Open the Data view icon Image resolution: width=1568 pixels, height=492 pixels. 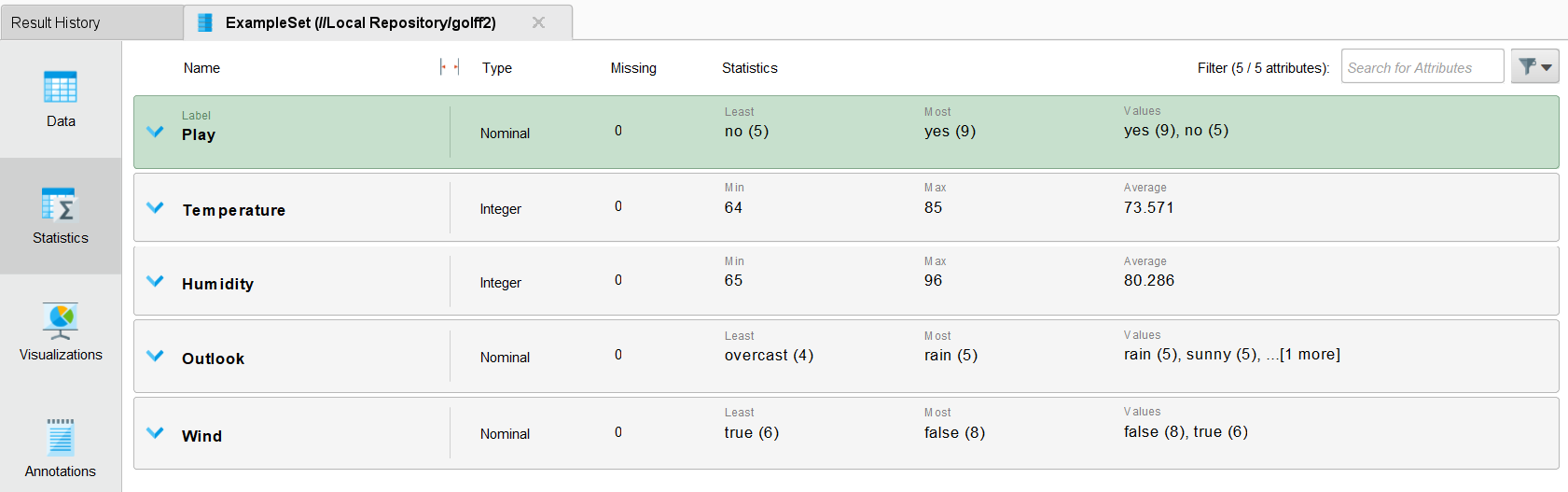pos(61,89)
